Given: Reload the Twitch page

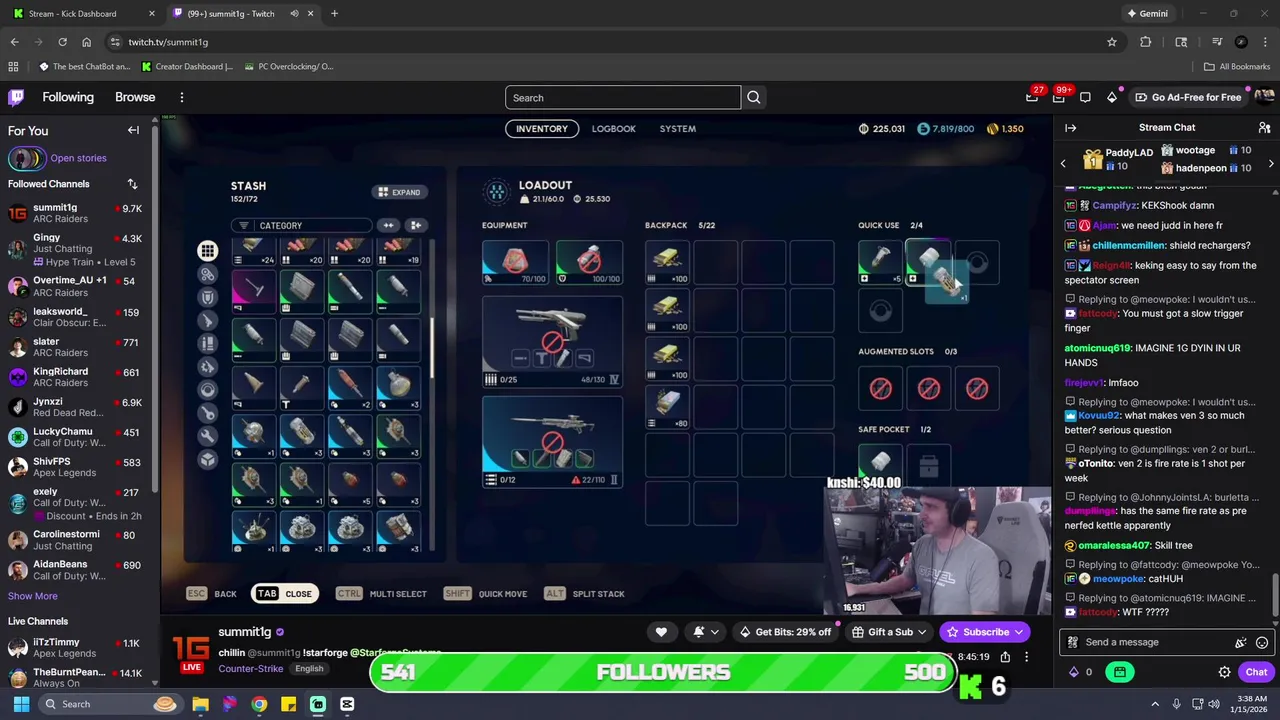Looking at the screenshot, I should click(x=62, y=42).
